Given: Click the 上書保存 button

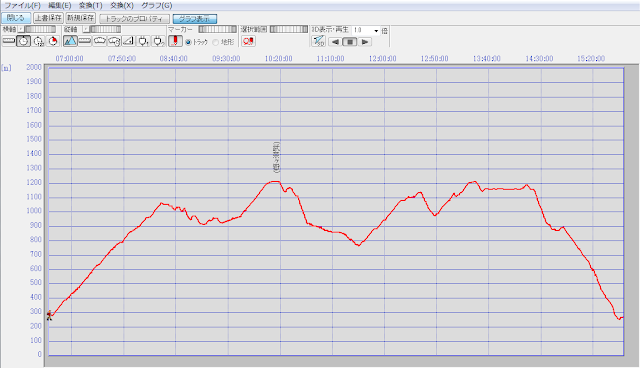Looking at the screenshot, I should pyautogui.click(x=48, y=18).
